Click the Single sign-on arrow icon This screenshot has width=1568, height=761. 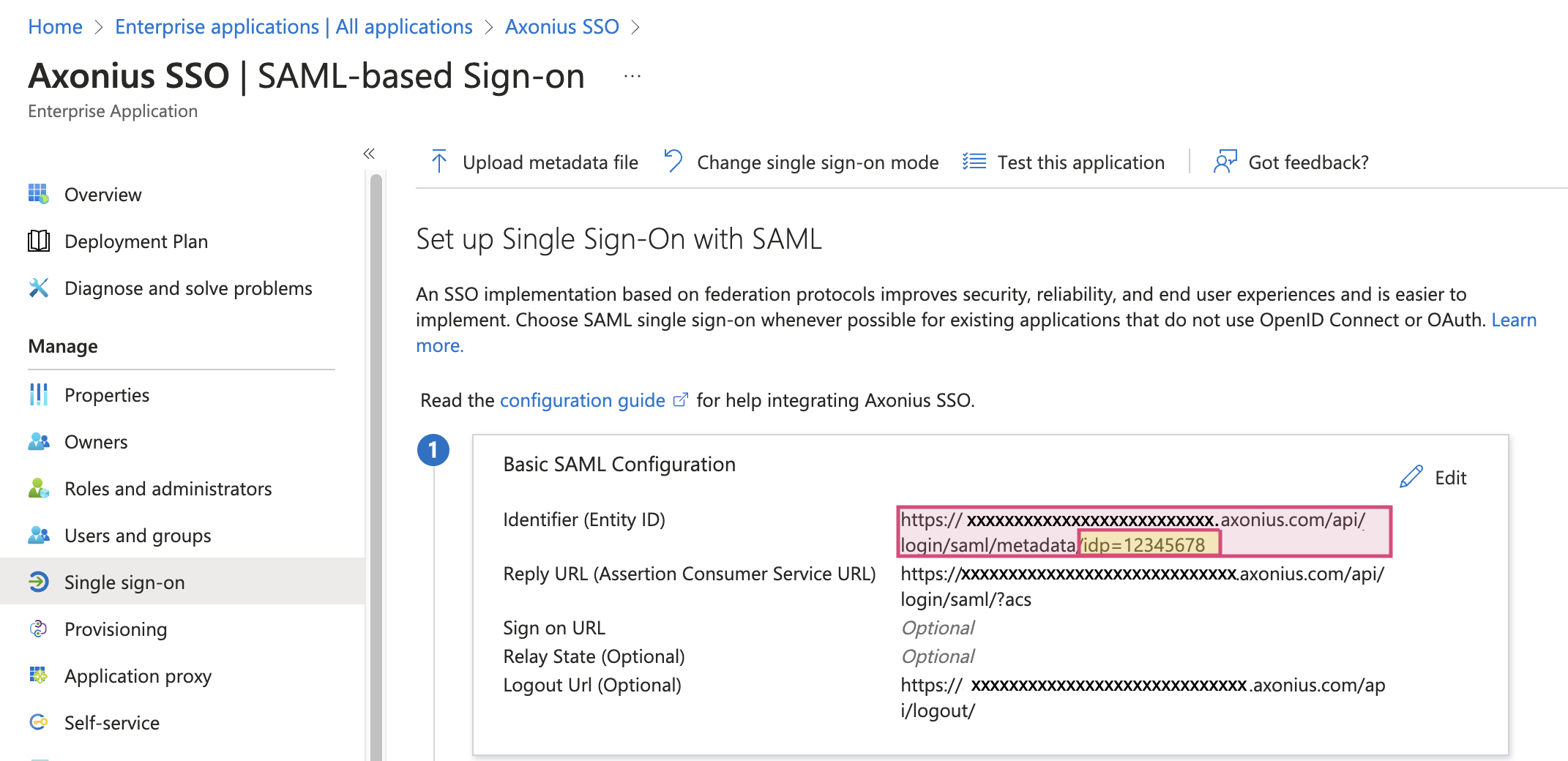pos(38,582)
